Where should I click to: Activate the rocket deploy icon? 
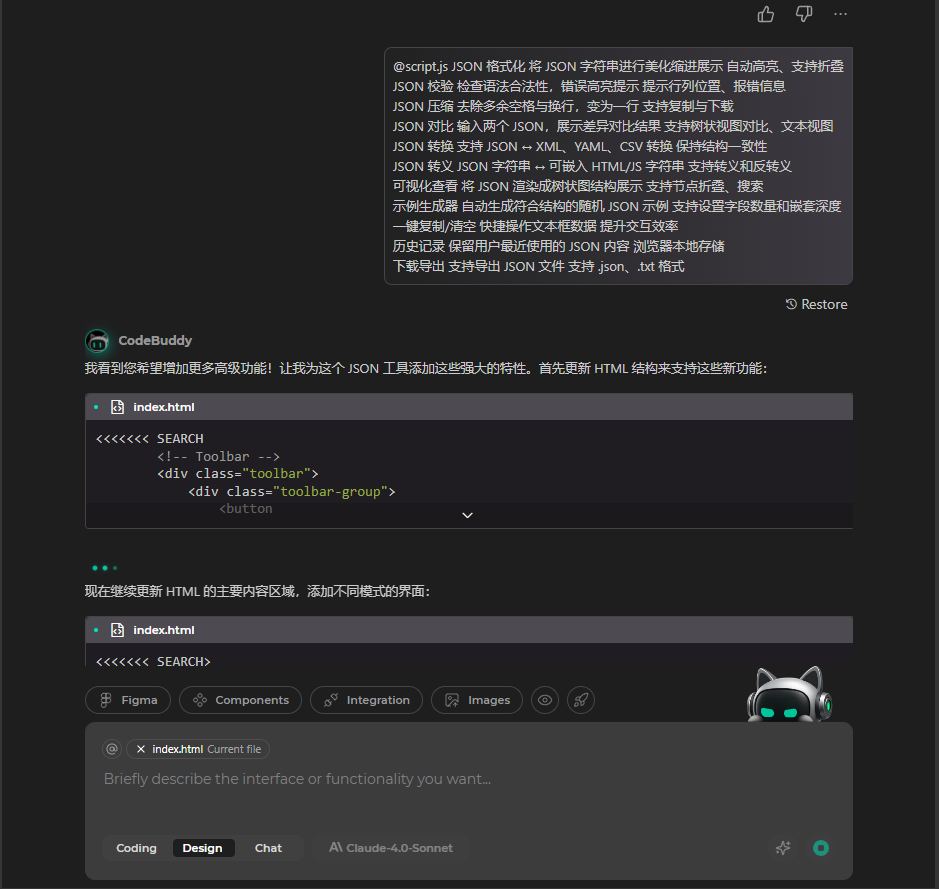[581, 700]
